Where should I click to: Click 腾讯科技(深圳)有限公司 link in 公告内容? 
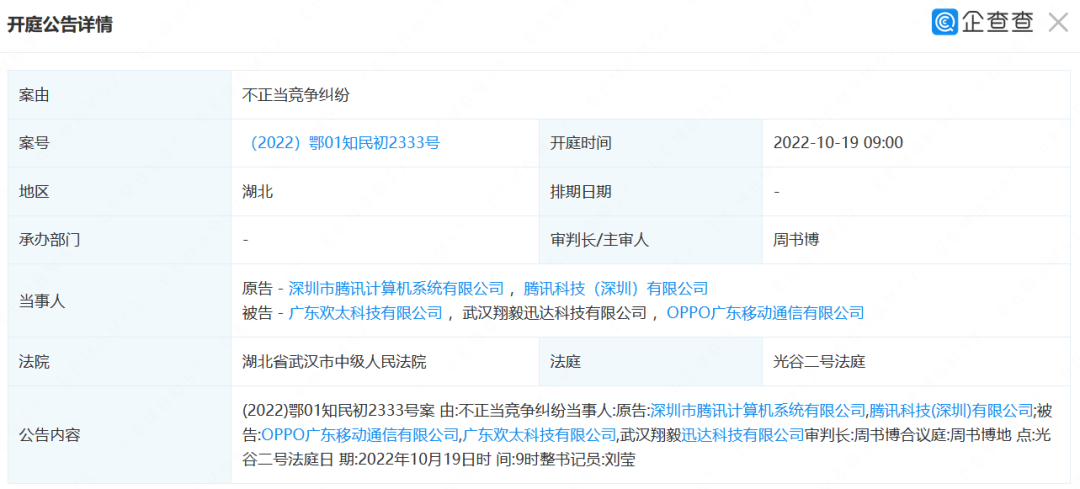click(951, 410)
